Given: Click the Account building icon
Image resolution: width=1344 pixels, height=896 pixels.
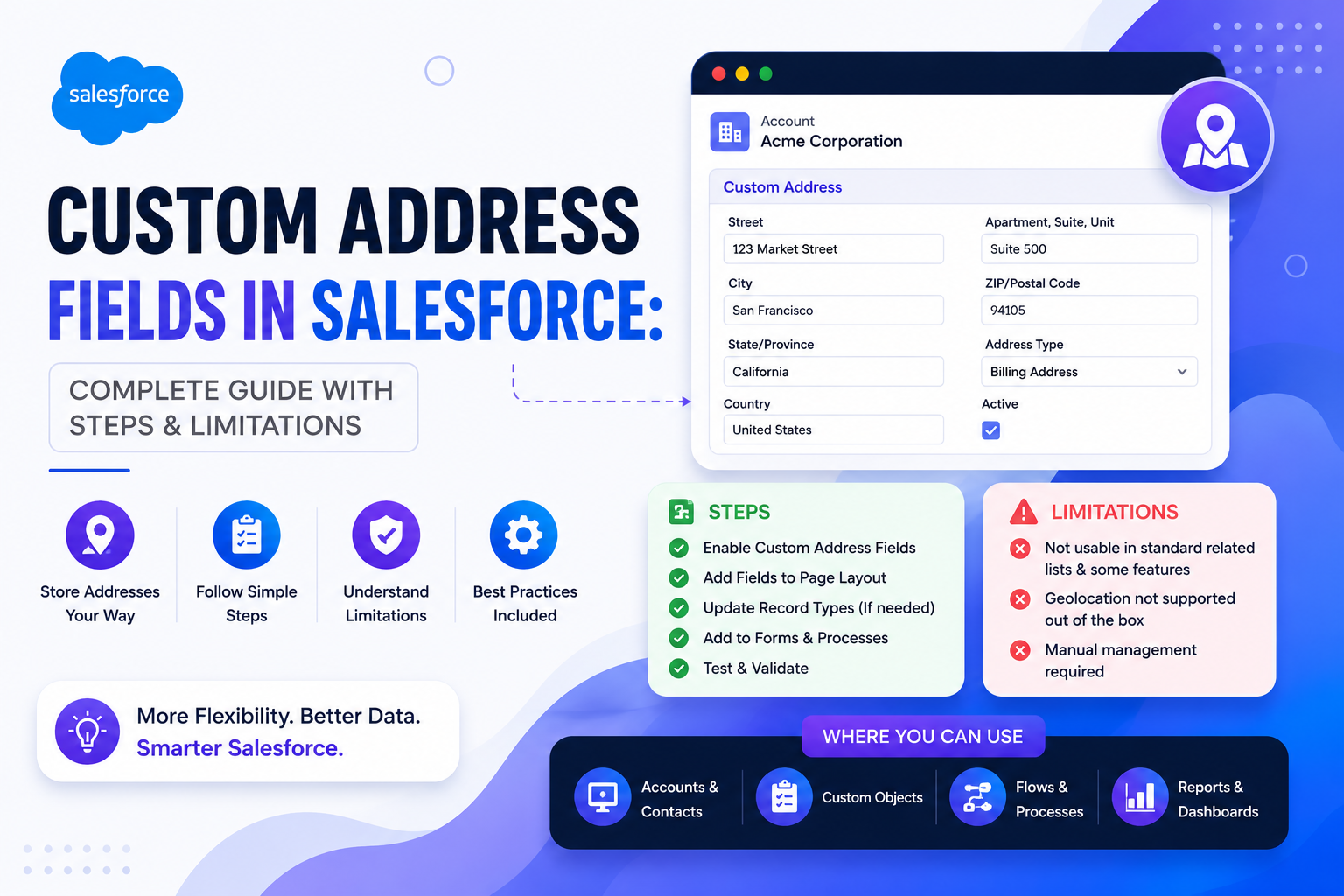Looking at the screenshot, I should click(x=730, y=132).
